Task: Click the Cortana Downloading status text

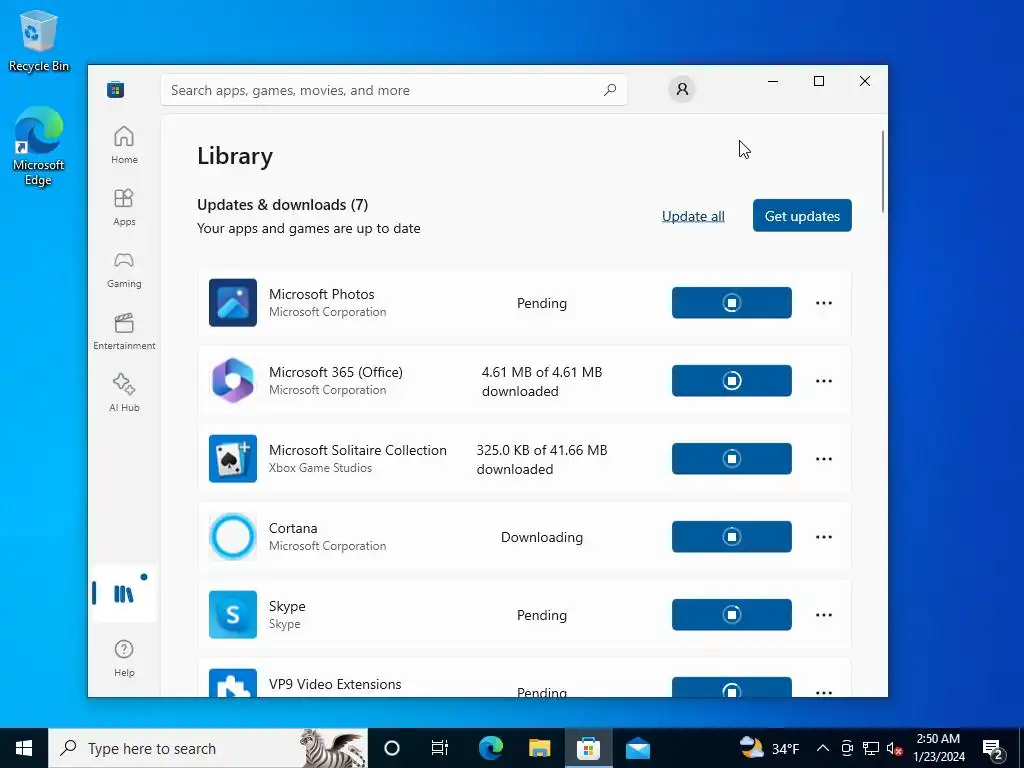Action: pyautogui.click(x=542, y=537)
